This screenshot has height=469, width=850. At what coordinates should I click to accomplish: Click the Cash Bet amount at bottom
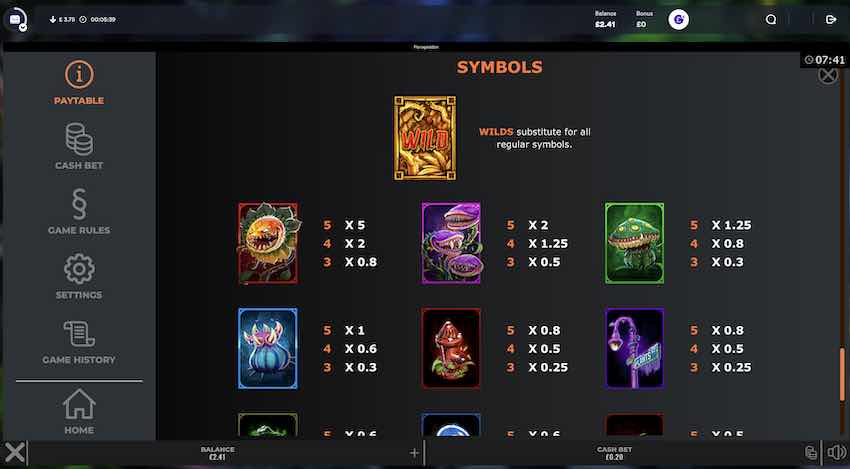coord(614,457)
